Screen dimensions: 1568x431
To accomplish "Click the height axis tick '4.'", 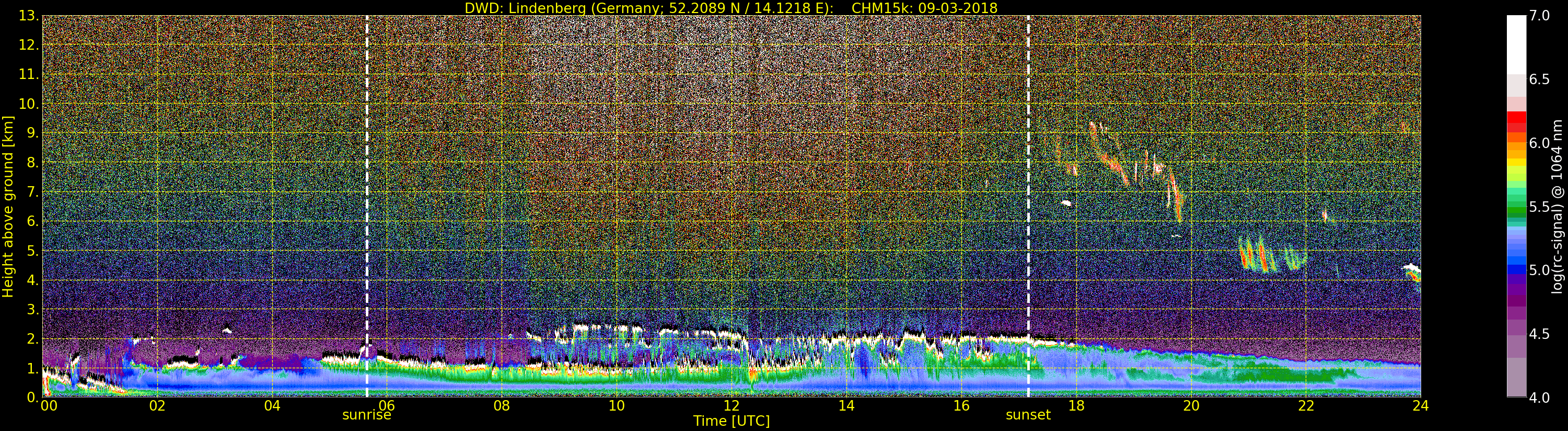I will pyautogui.click(x=33, y=280).
